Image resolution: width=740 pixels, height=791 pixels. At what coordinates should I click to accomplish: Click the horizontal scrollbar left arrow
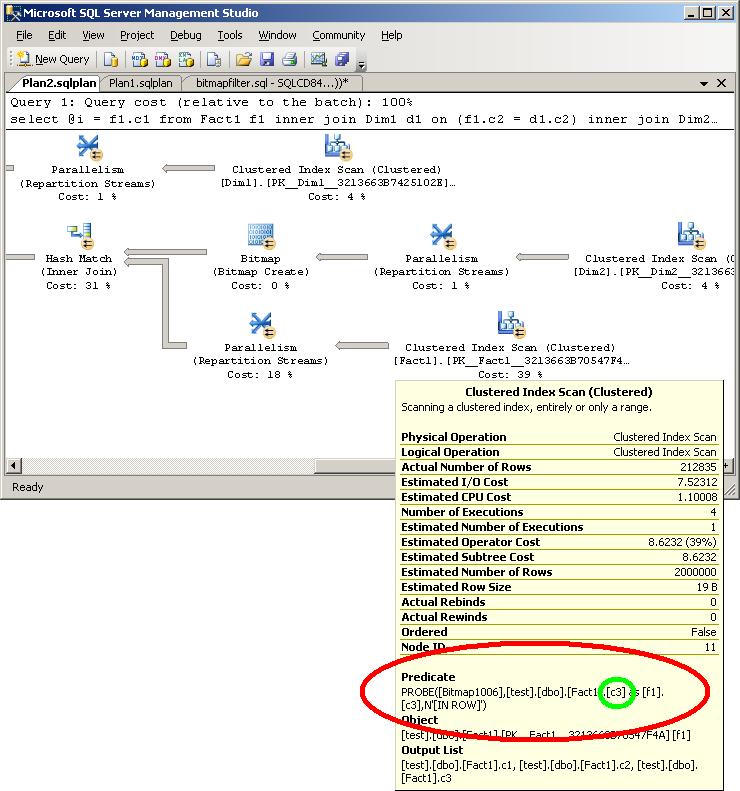click(14, 466)
